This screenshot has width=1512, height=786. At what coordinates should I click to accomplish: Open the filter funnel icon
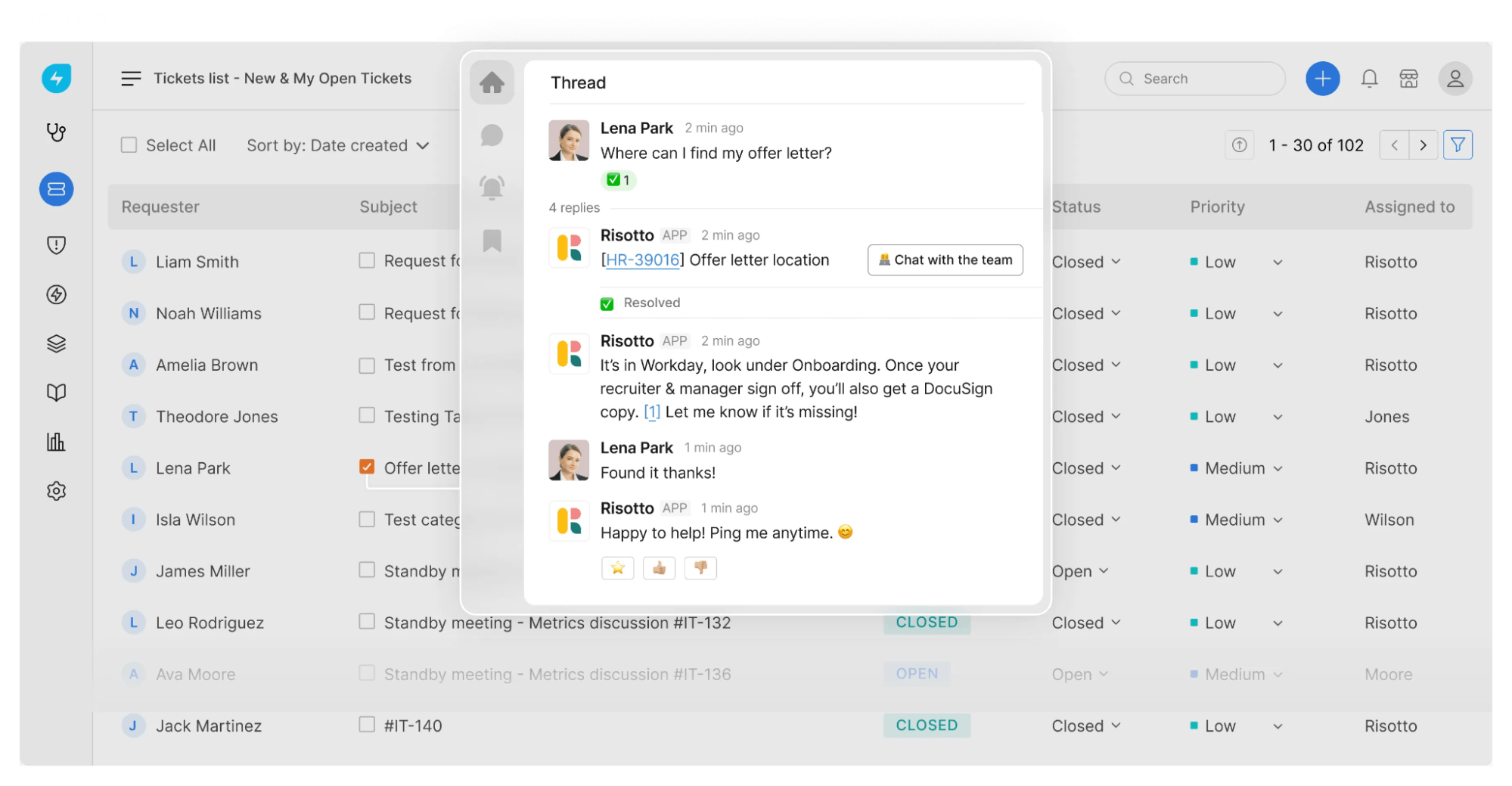1458,144
